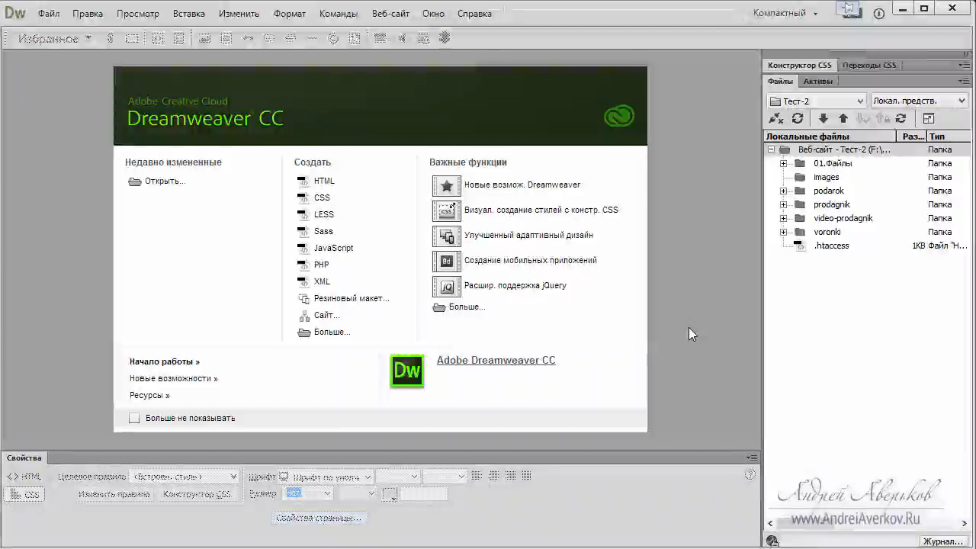Click the Свойства страницы... button
This screenshot has height=549, width=976.
tap(319, 518)
